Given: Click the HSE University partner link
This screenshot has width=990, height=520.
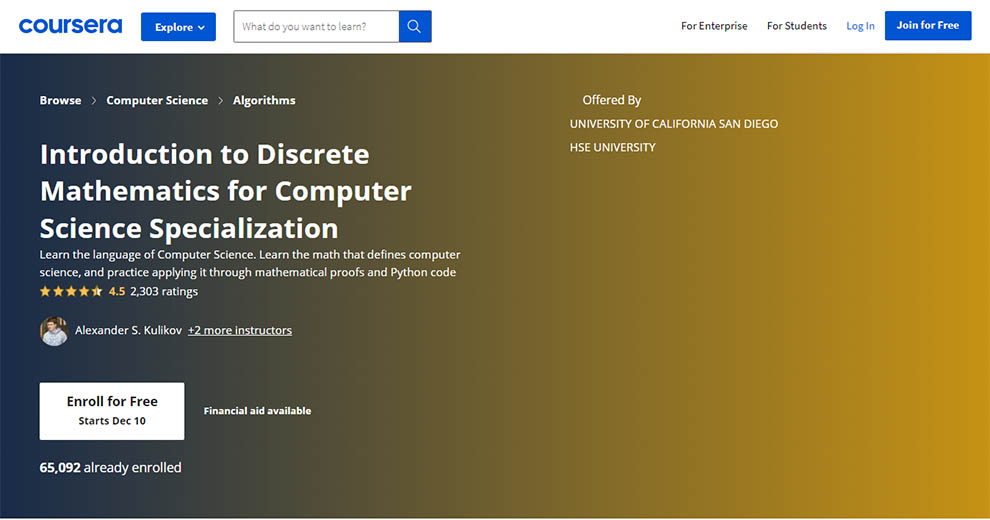Looking at the screenshot, I should 612,147.
